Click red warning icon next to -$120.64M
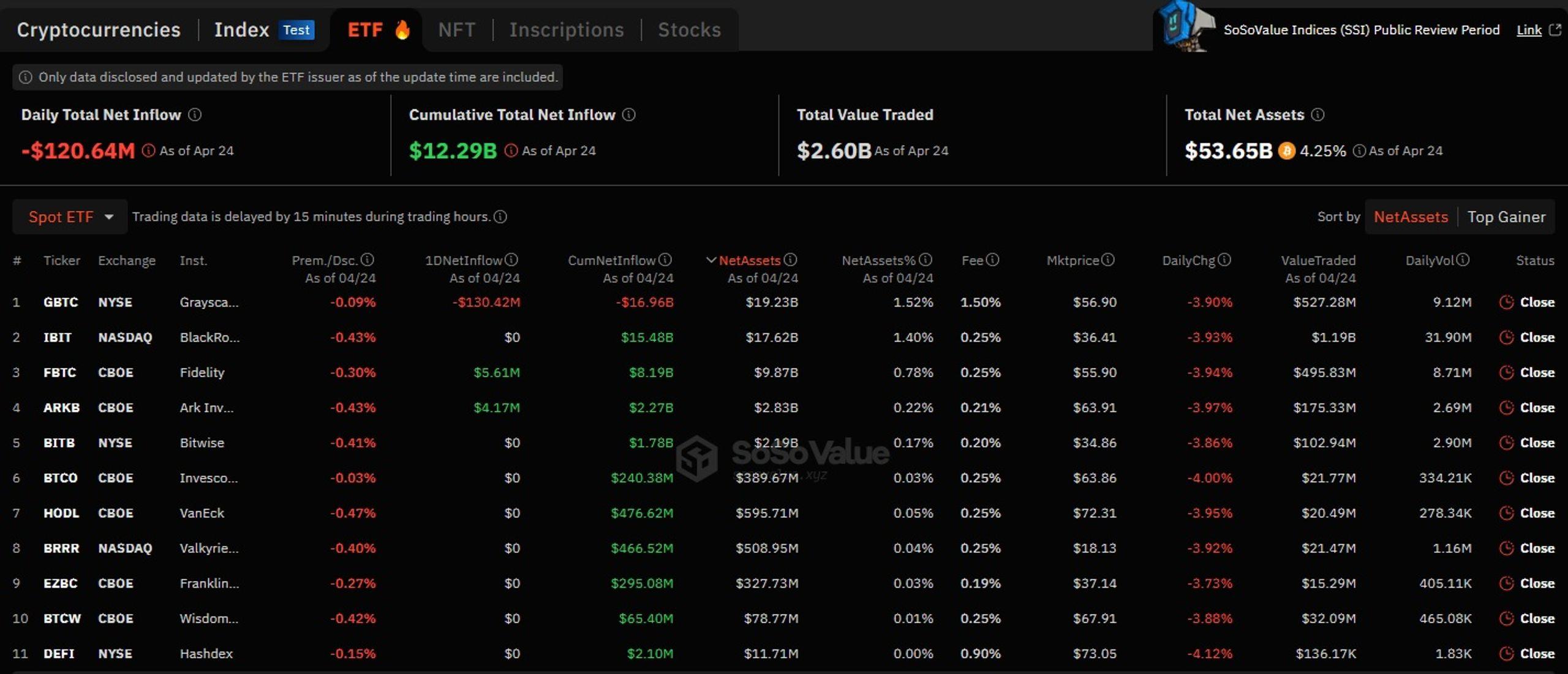The width and height of the screenshot is (1568, 674). click(x=148, y=150)
